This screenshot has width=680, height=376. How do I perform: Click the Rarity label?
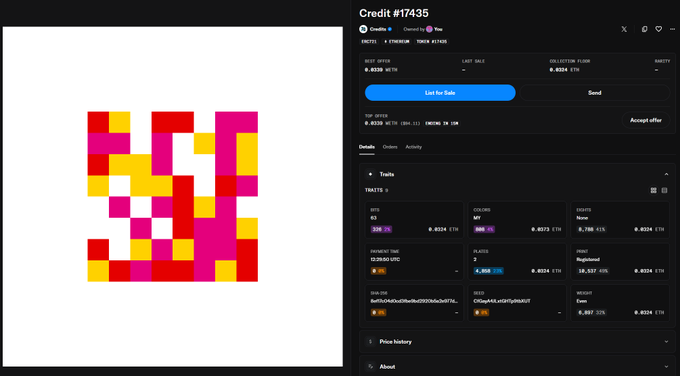pos(662,61)
